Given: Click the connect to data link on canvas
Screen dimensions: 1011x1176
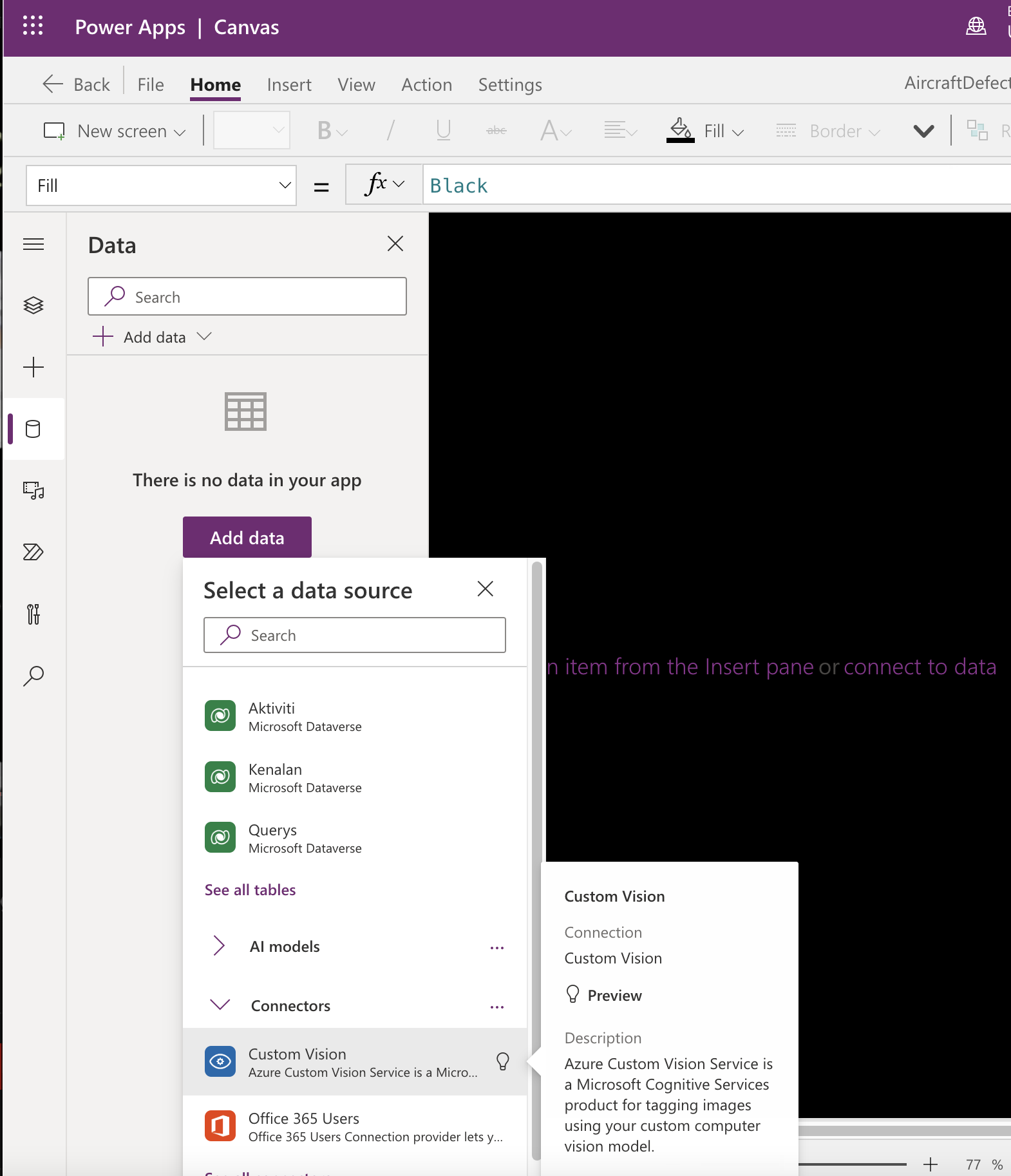Looking at the screenshot, I should pos(920,667).
